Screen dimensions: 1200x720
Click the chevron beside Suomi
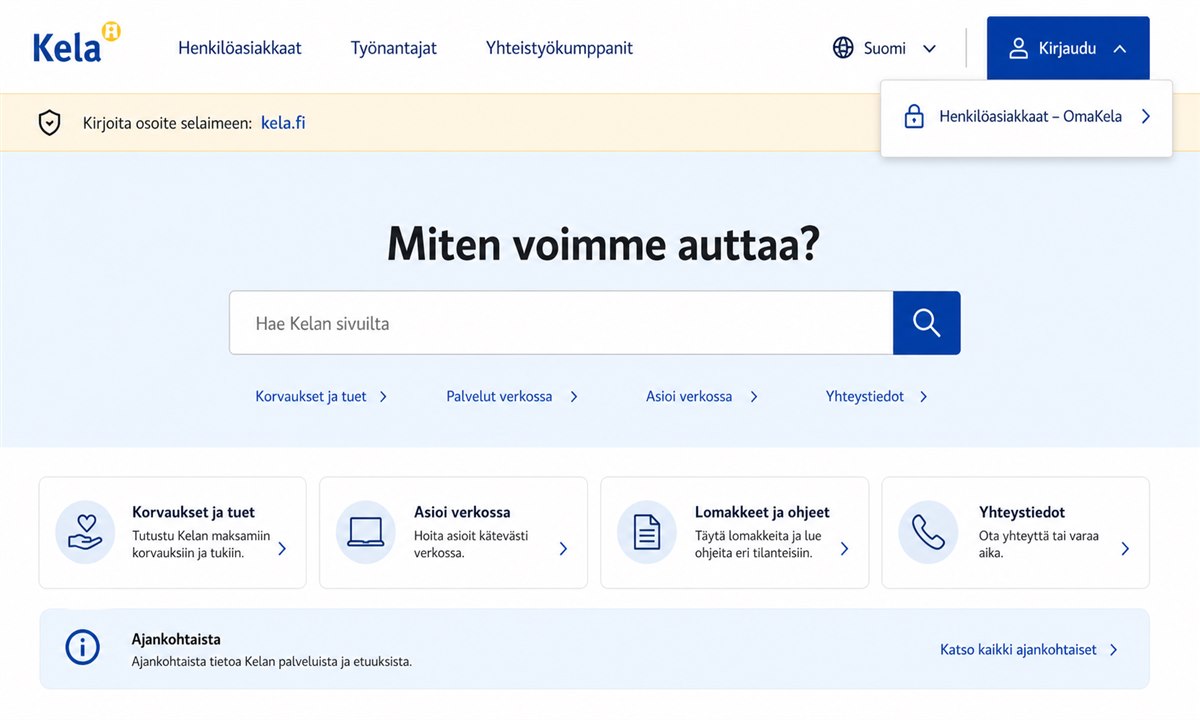tap(929, 48)
